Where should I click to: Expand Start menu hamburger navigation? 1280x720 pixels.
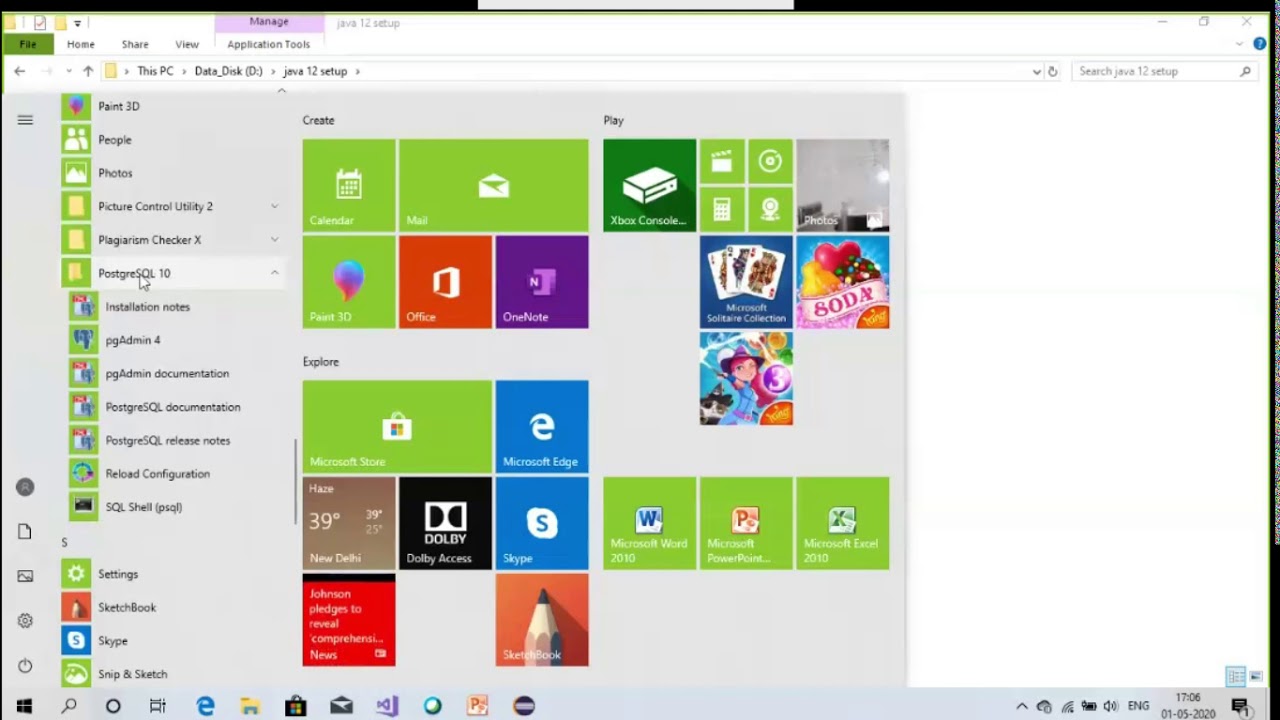click(x=25, y=120)
